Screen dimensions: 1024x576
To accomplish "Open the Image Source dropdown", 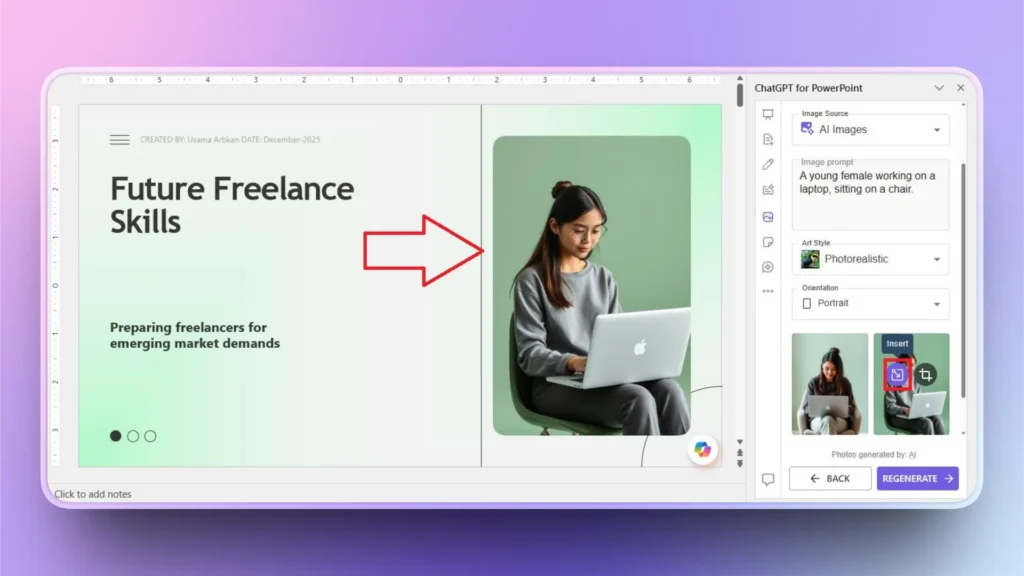I will pos(869,129).
